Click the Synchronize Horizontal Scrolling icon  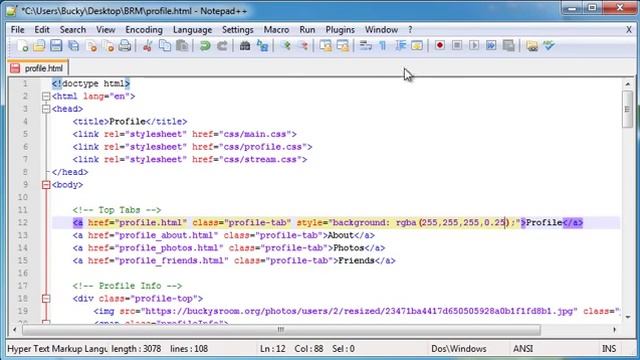(343, 46)
